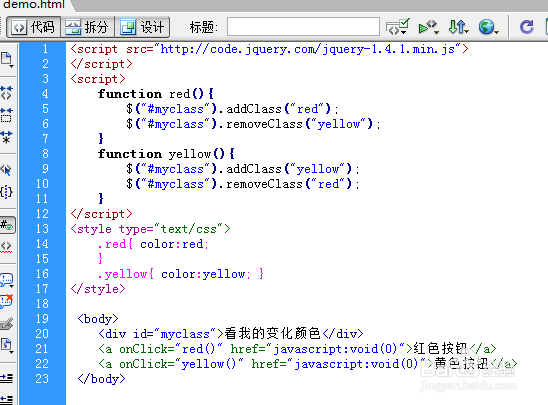Click line number 18 in the gutter

tap(42, 304)
